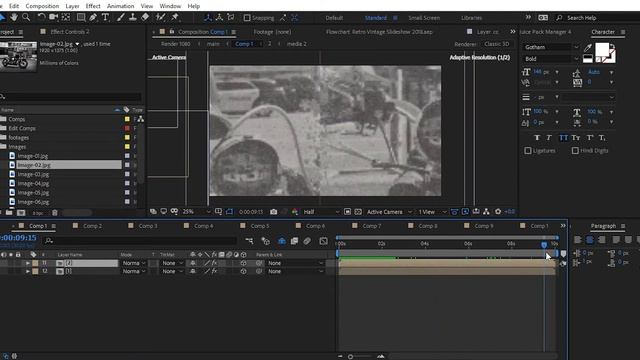Switch to the Effect Controls panel tab

pyautogui.click(x=70, y=31)
